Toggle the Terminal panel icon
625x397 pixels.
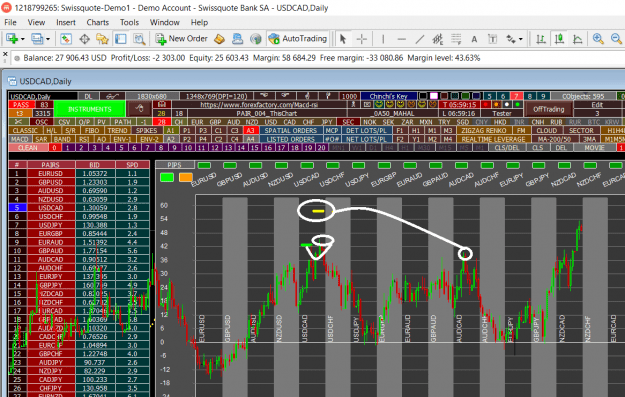click(121, 39)
